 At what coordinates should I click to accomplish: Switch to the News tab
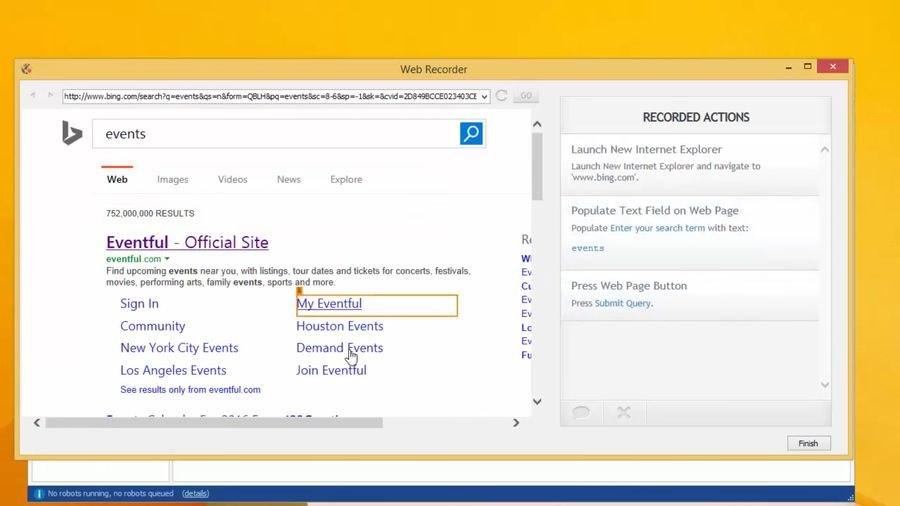coord(289,180)
